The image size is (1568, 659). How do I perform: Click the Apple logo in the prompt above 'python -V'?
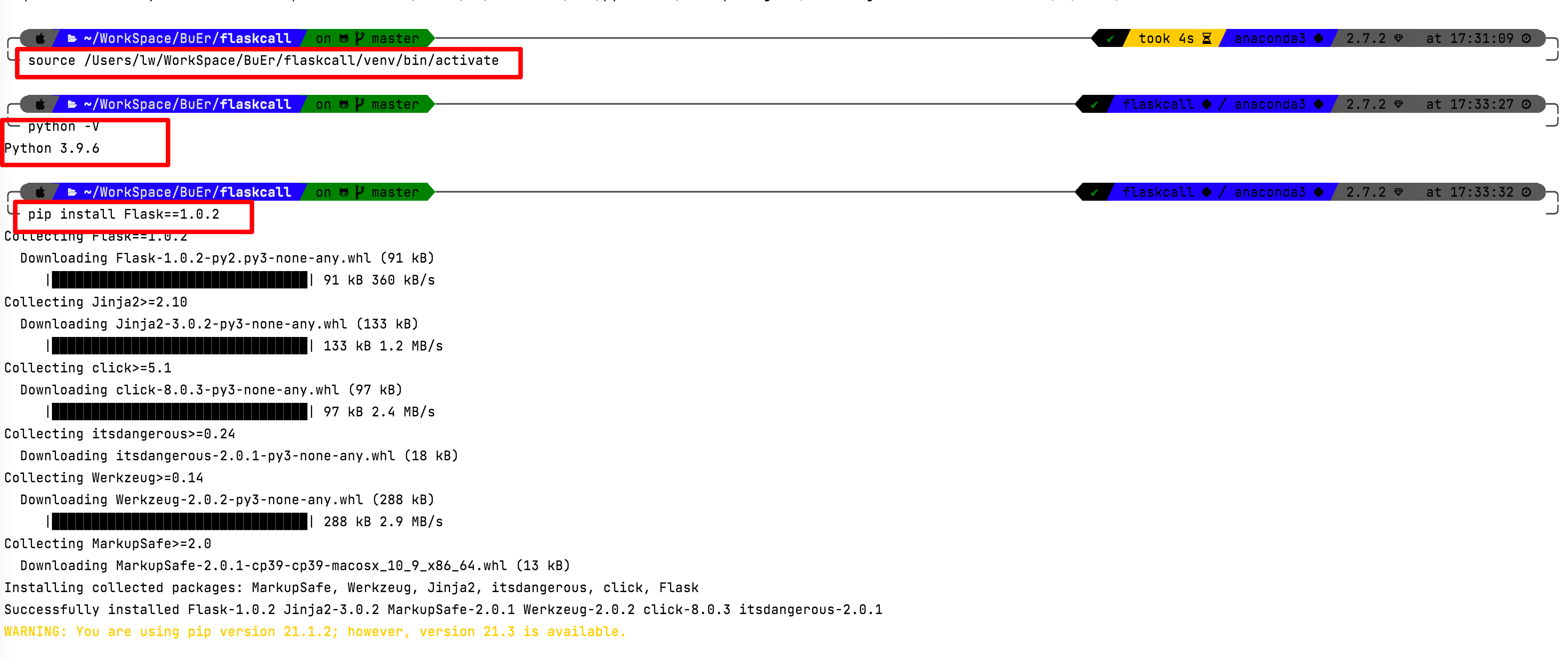coord(40,105)
